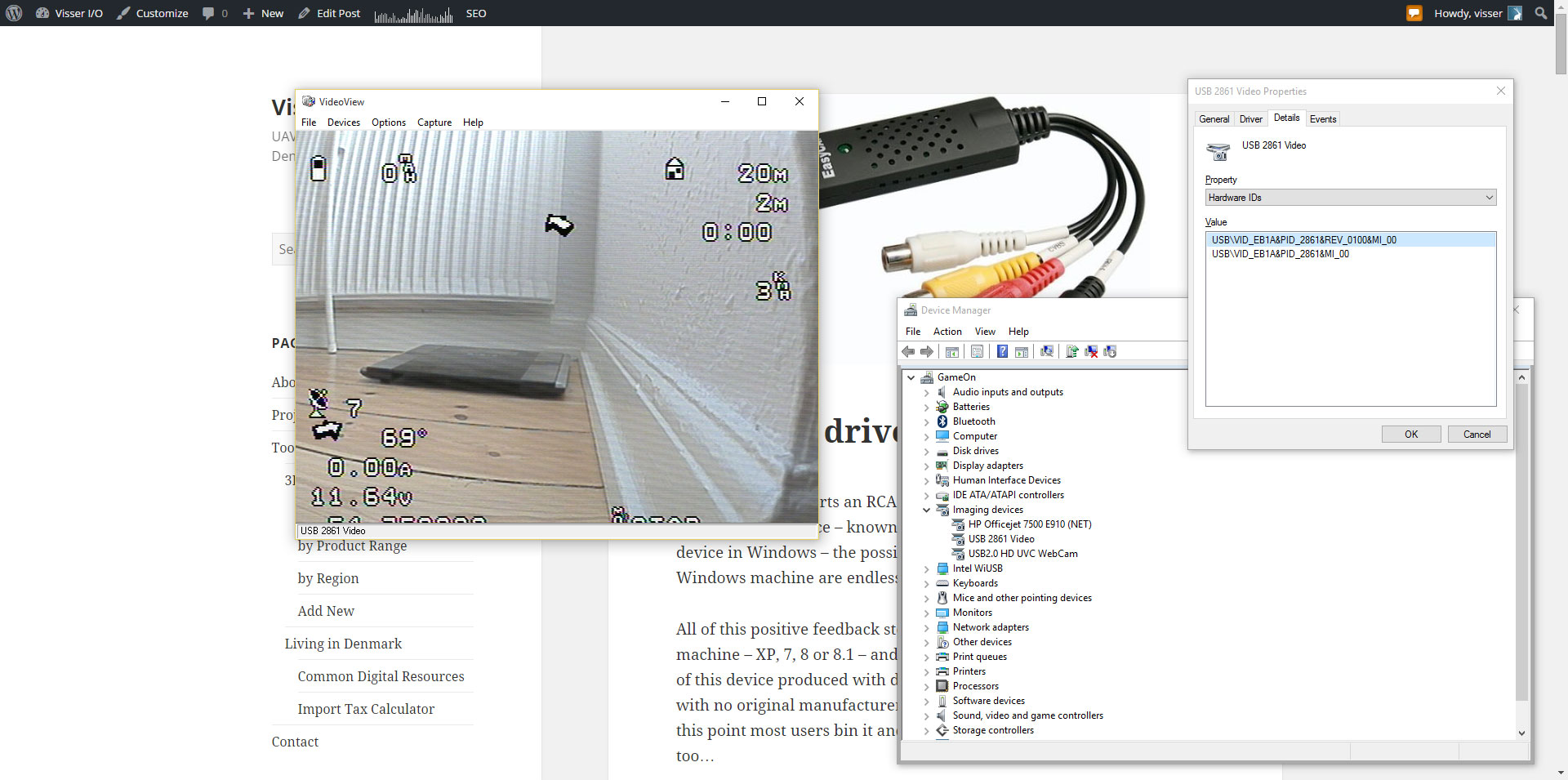1568x780 pixels.
Task: Open the Living in Denmark sidebar link
Action: point(343,644)
